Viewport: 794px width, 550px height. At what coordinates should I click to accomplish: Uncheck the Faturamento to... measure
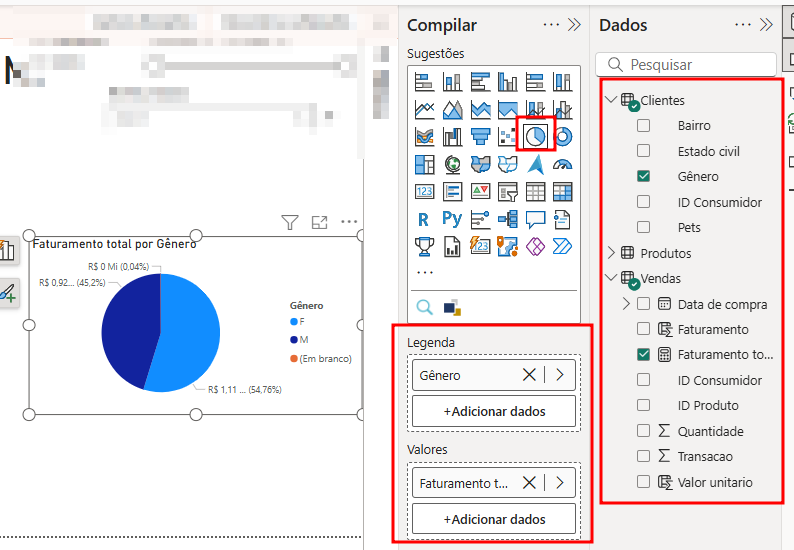point(643,354)
